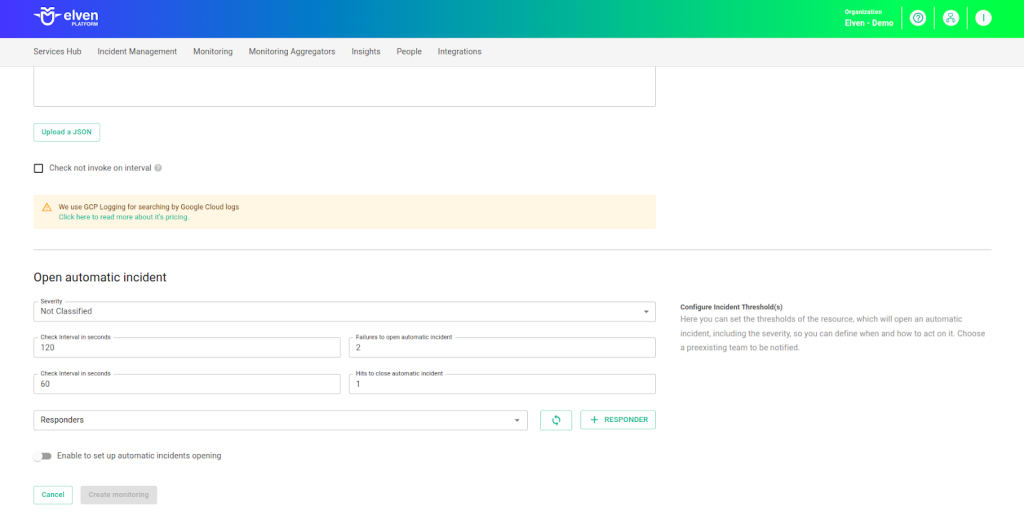Click the Cancel button

pyautogui.click(x=53, y=495)
